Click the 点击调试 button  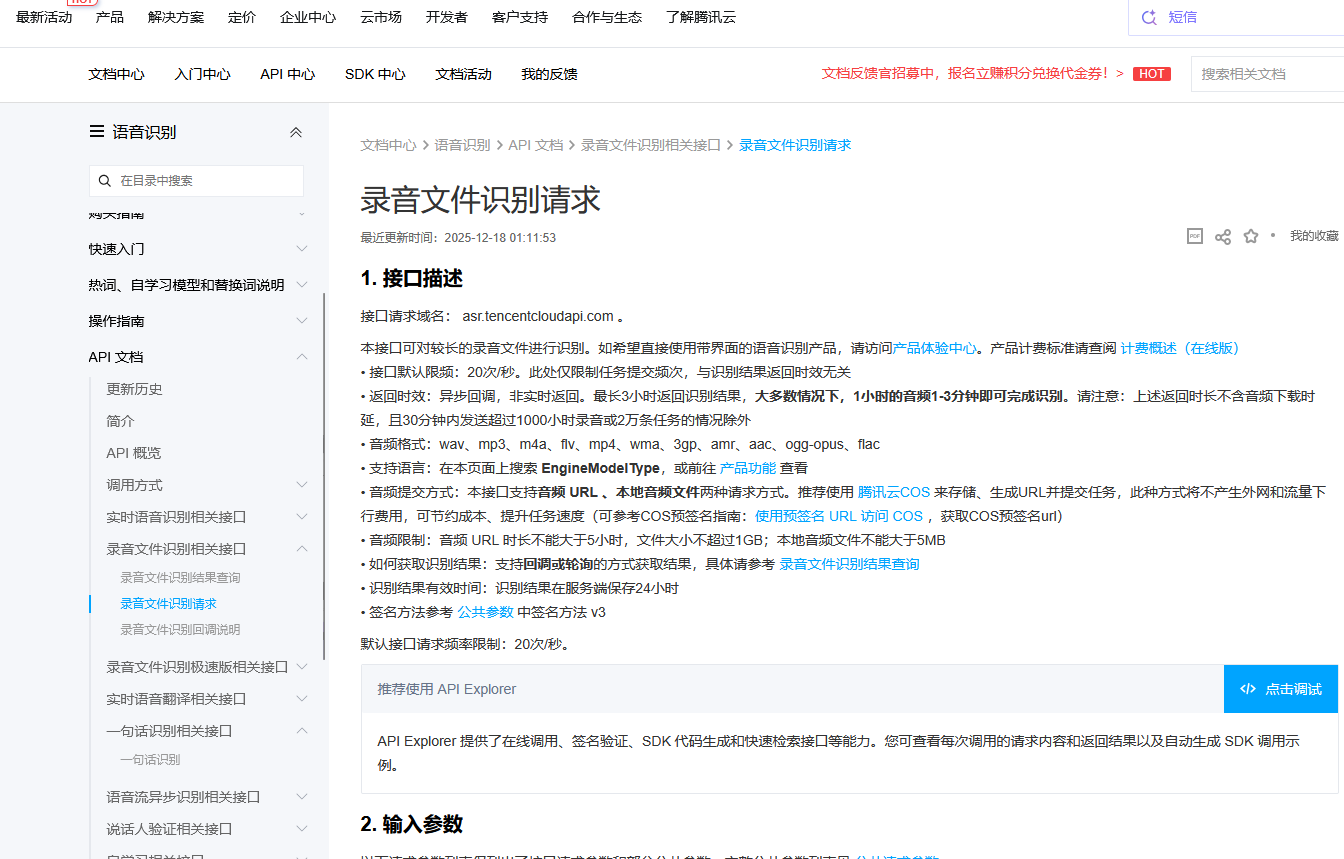1280,689
